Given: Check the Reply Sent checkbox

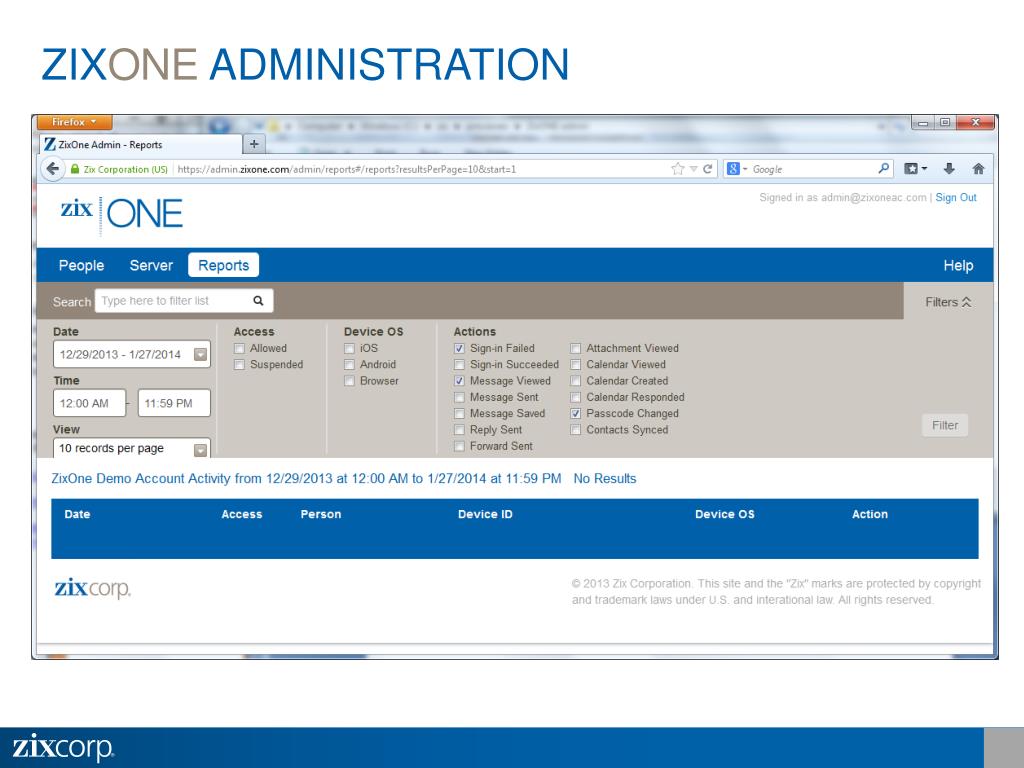Looking at the screenshot, I should pos(460,430).
